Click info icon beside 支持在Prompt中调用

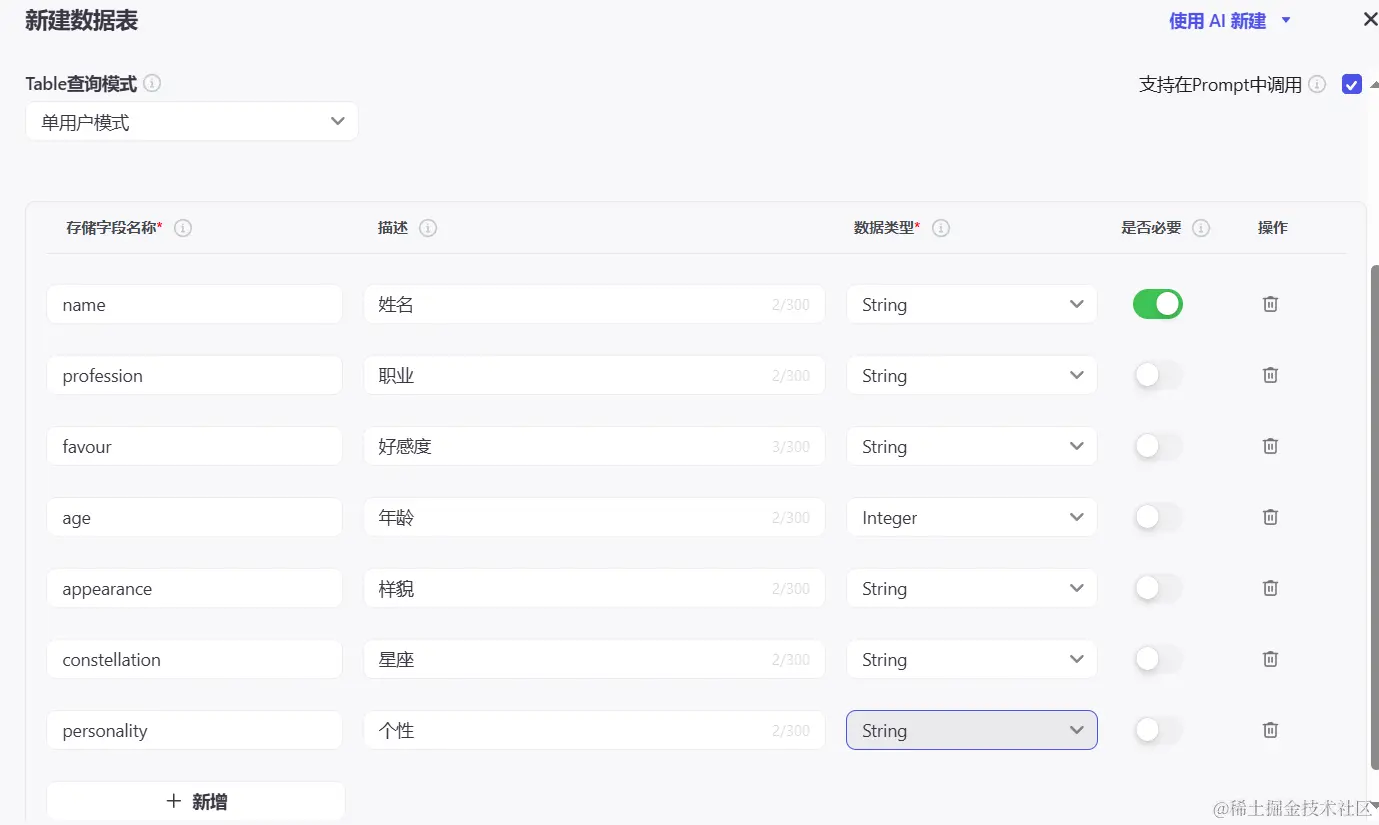click(x=1317, y=84)
